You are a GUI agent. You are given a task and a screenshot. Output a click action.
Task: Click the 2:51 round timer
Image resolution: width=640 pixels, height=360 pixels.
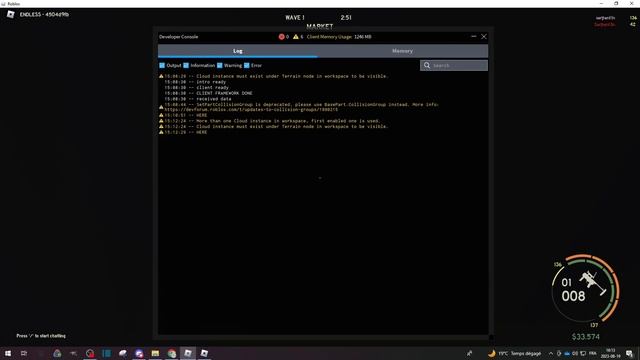click(x=346, y=18)
